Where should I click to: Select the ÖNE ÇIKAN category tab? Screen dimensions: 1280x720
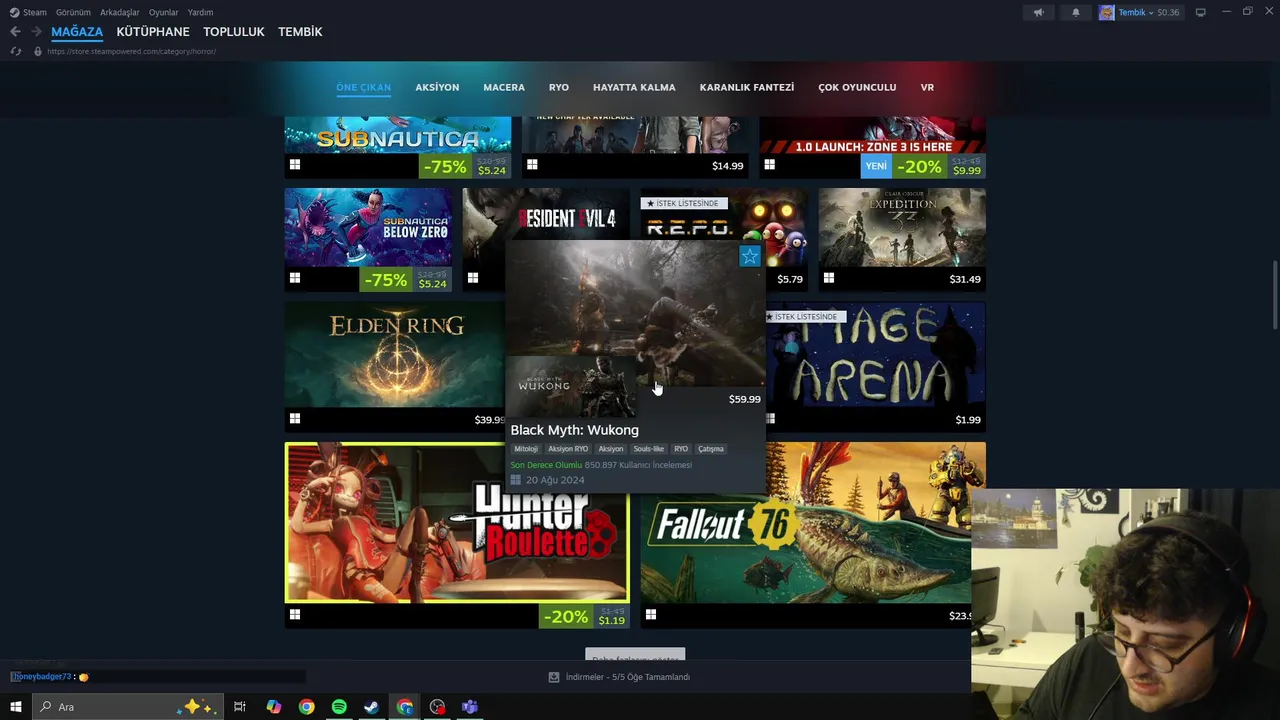pos(363,87)
